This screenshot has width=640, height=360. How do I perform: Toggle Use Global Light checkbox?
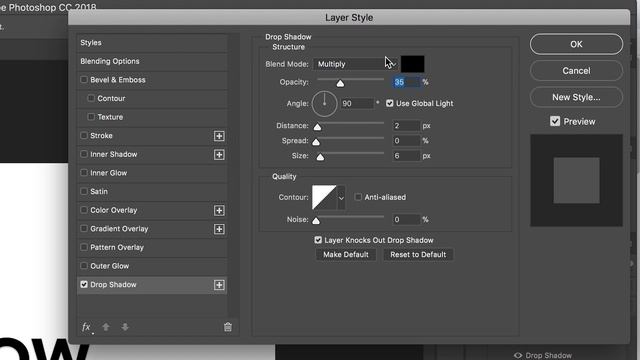(390, 103)
